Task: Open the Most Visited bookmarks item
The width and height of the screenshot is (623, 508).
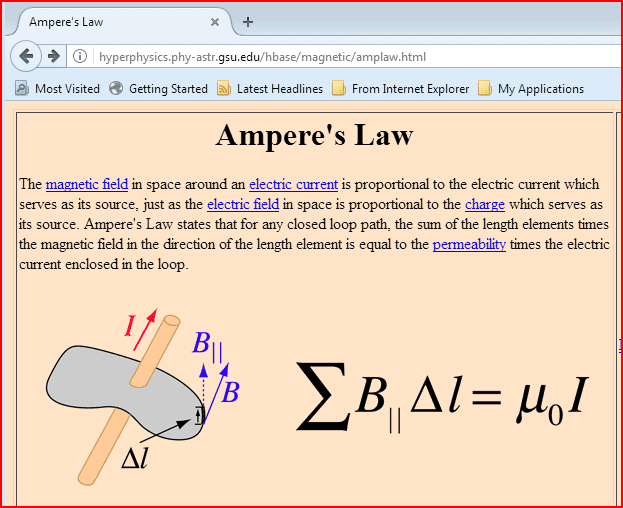Action: [57, 89]
